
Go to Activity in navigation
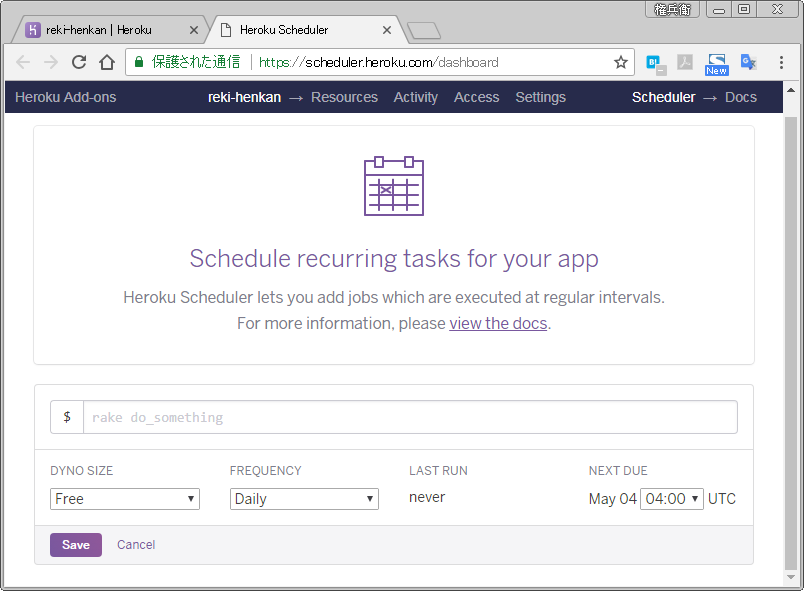point(415,97)
